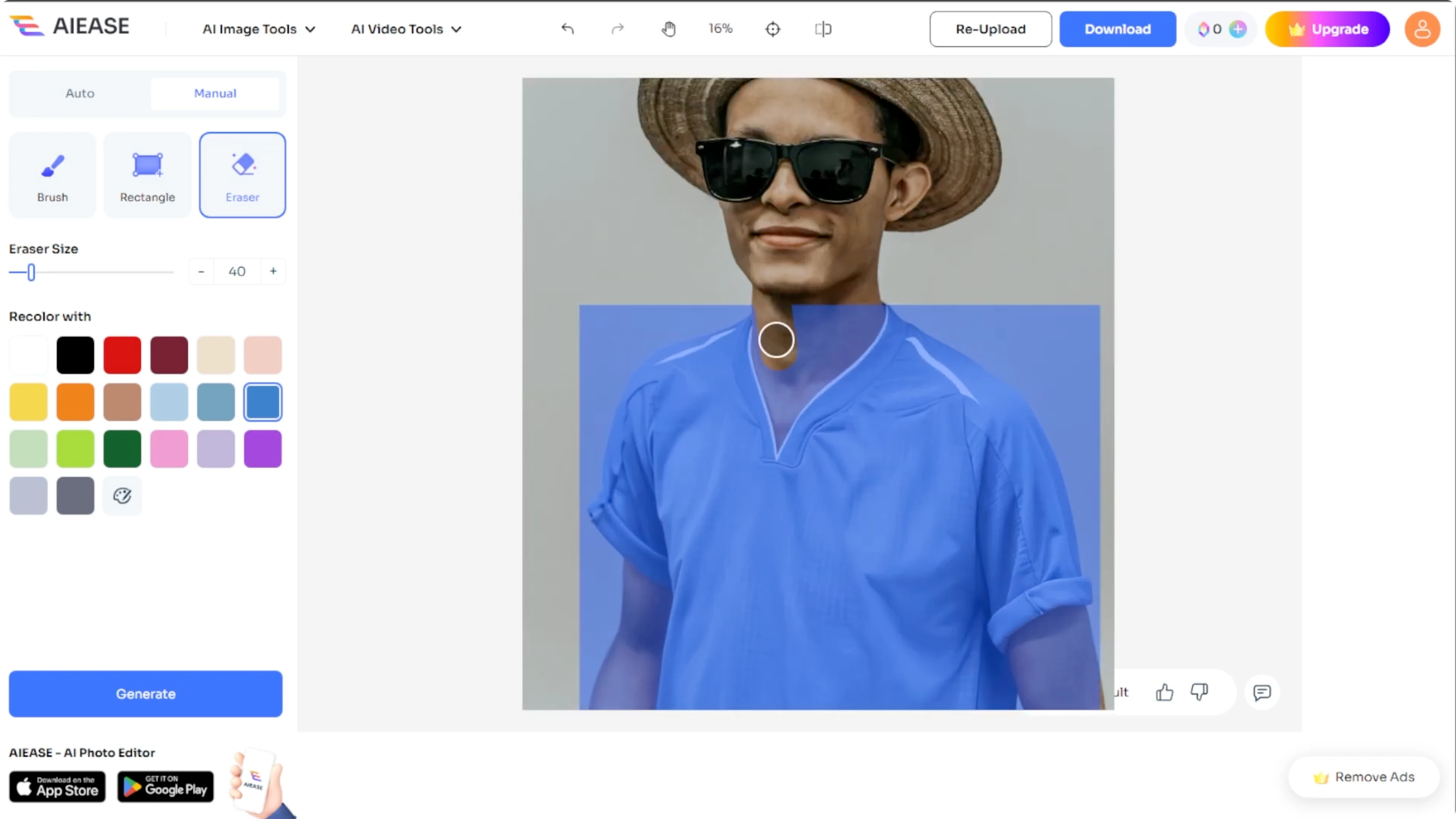Click the 16% zoom level indicator
Viewport: 1456px width, 819px height.
(x=720, y=29)
